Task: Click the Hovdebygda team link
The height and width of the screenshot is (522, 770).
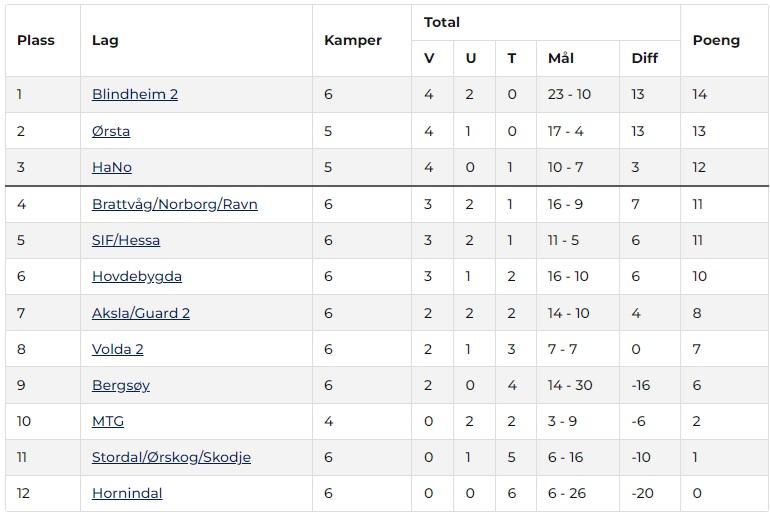Action: point(136,276)
